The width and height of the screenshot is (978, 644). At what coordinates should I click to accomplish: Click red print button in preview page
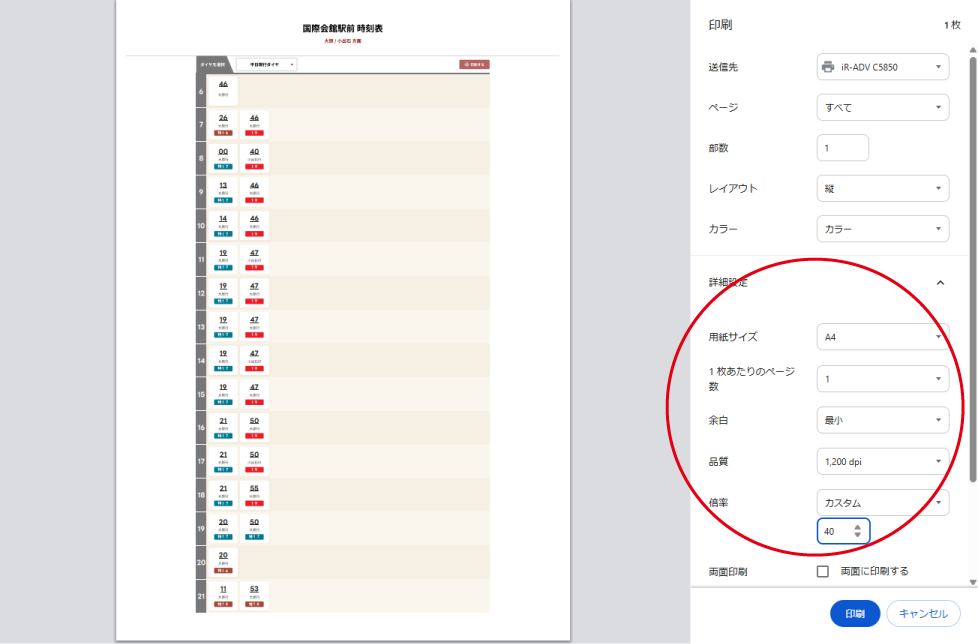point(474,64)
